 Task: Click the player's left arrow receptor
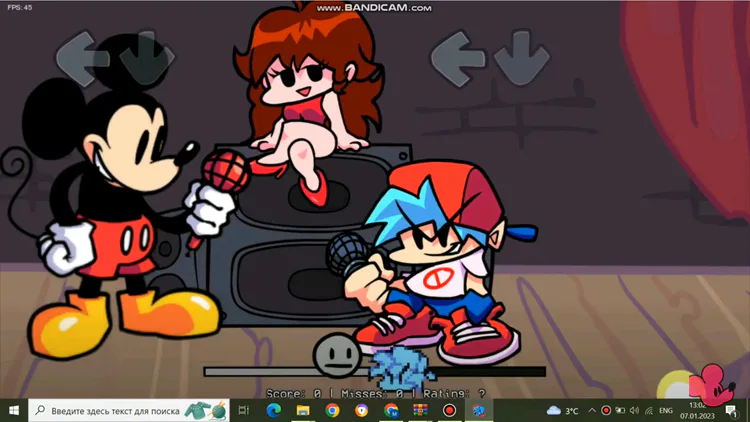458,59
